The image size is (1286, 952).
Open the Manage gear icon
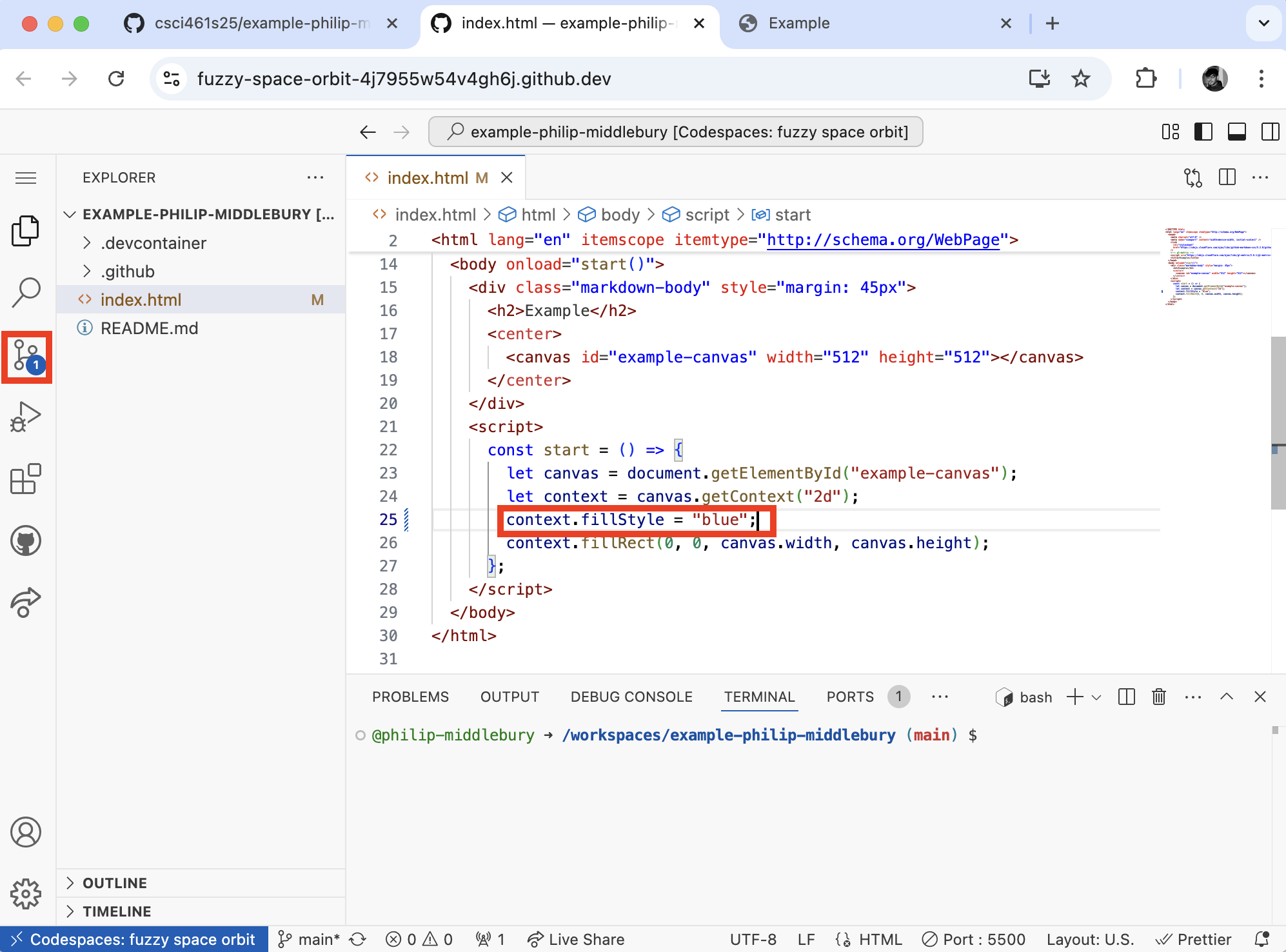click(26, 894)
